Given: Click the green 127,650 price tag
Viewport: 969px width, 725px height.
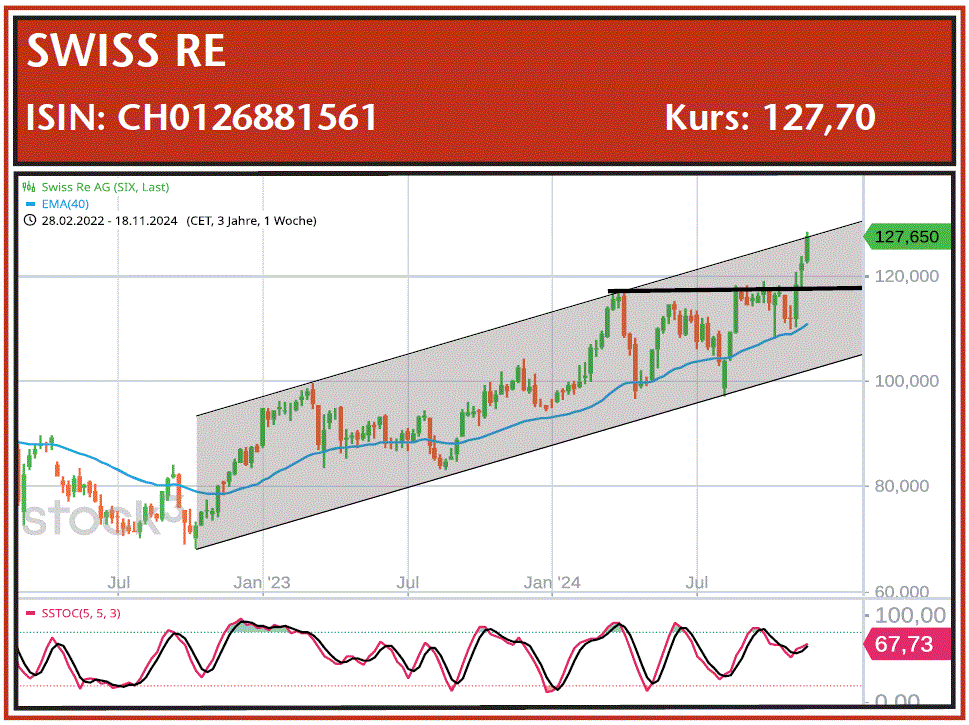Looking at the screenshot, I should click(x=907, y=237).
